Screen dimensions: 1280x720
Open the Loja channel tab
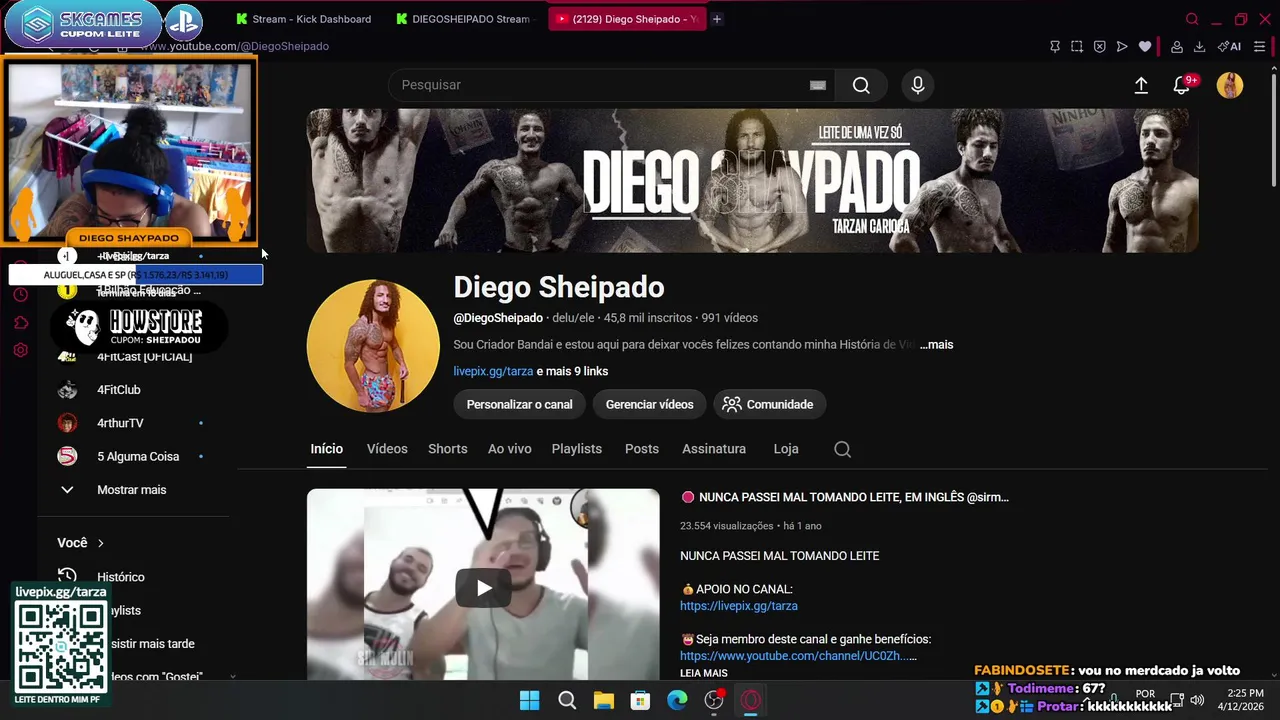pyautogui.click(x=786, y=449)
